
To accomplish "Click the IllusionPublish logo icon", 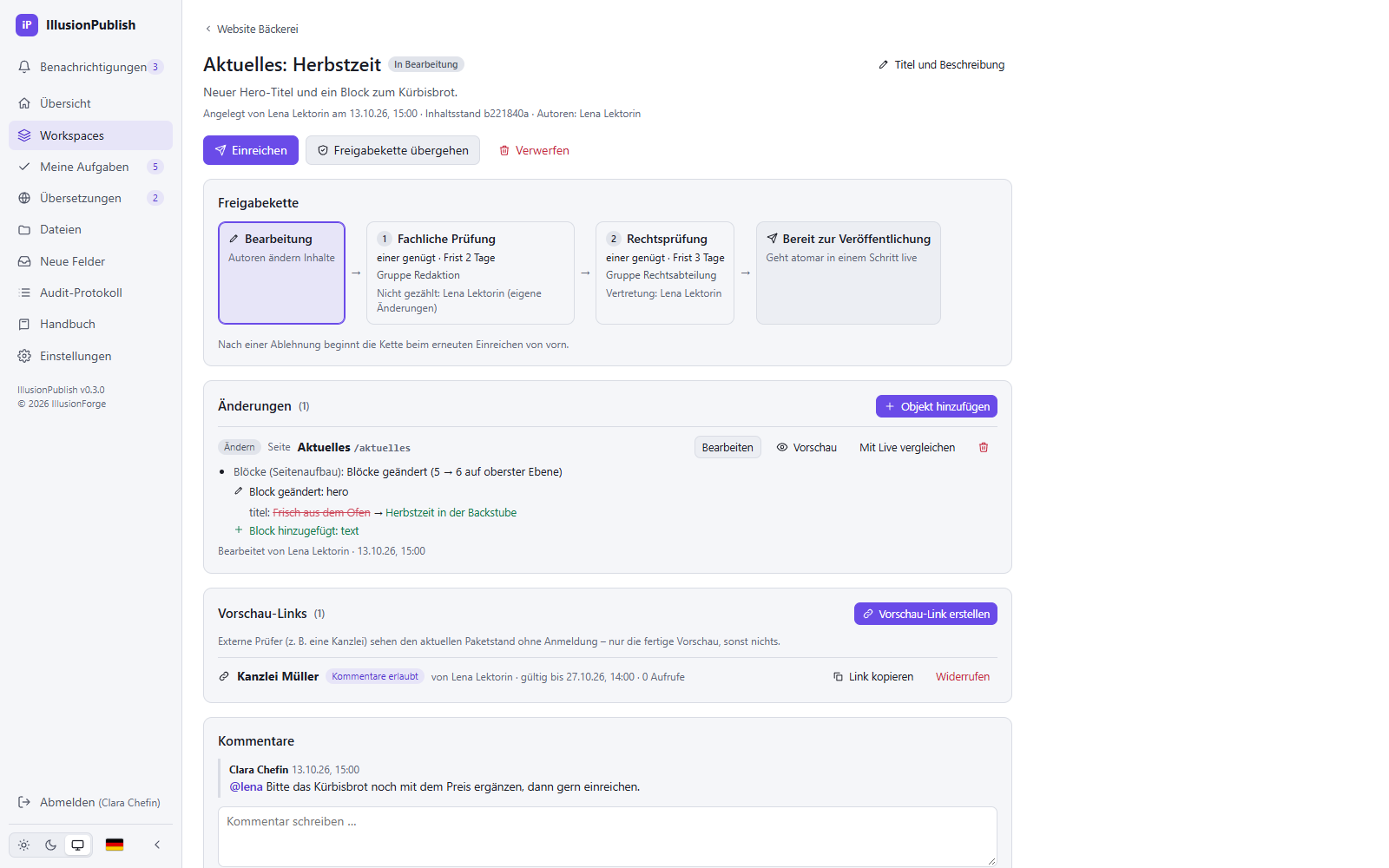I will (x=27, y=25).
